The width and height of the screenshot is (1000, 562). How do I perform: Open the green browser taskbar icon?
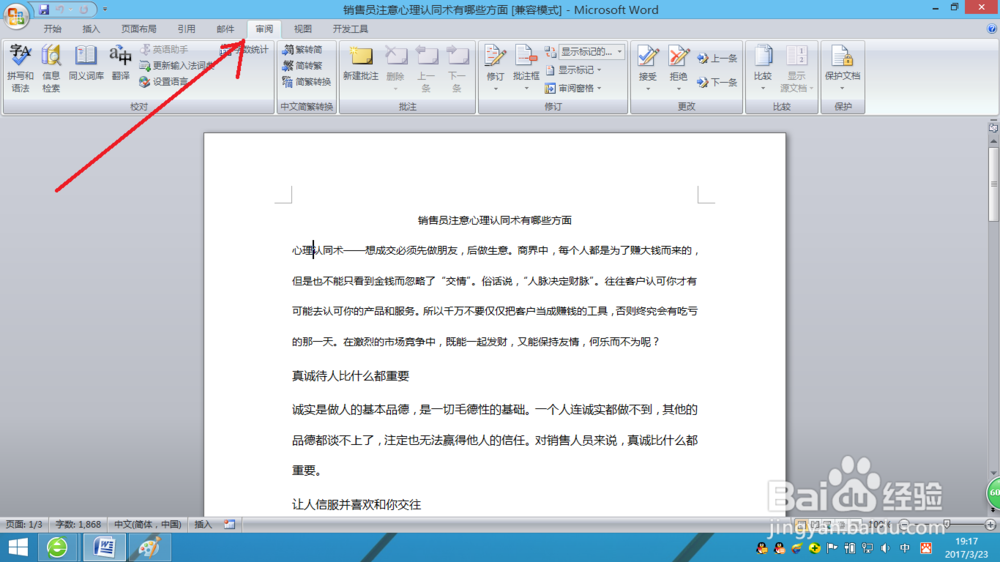coord(57,547)
